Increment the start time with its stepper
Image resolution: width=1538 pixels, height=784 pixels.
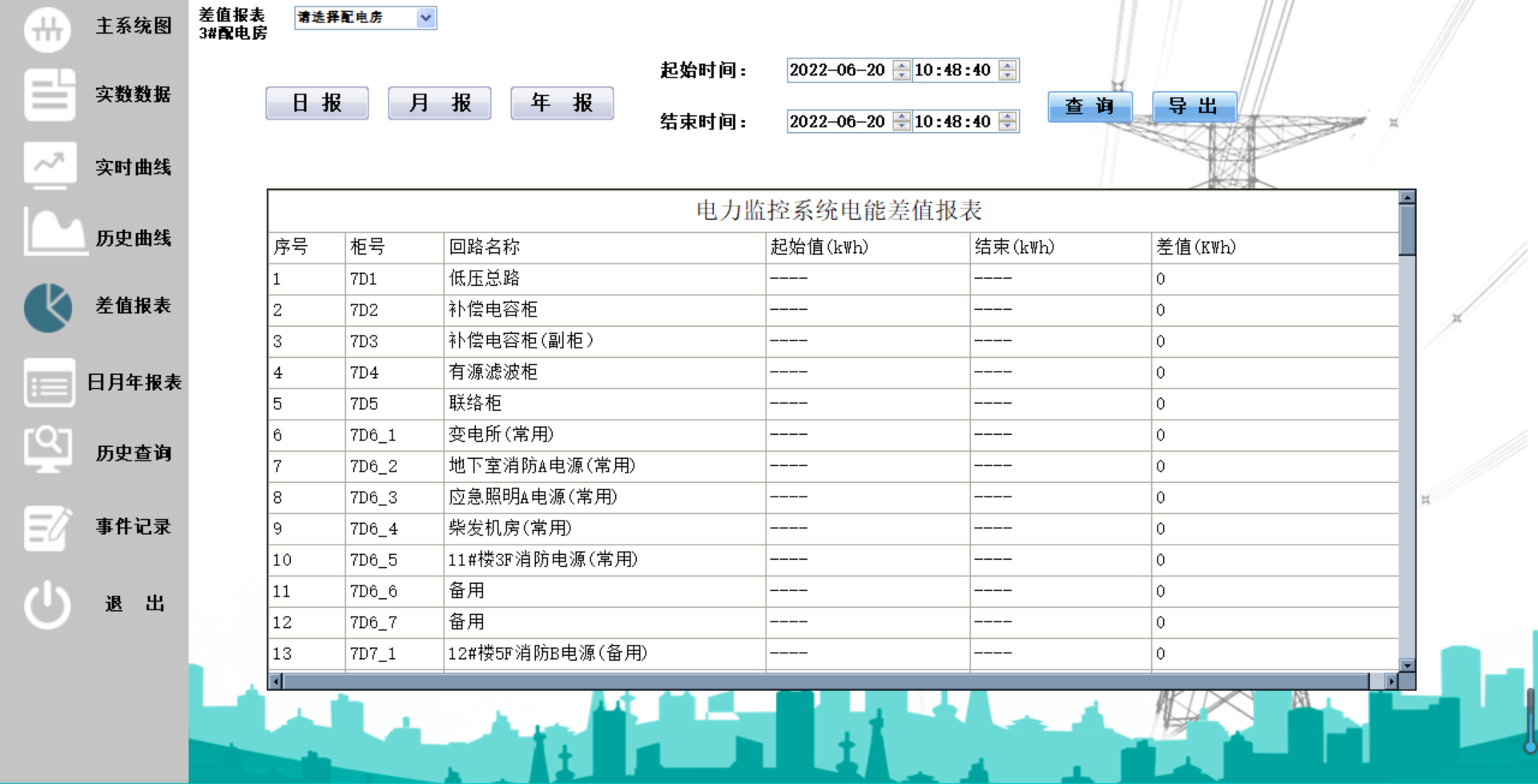pyautogui.click(x=1007, y=66)
